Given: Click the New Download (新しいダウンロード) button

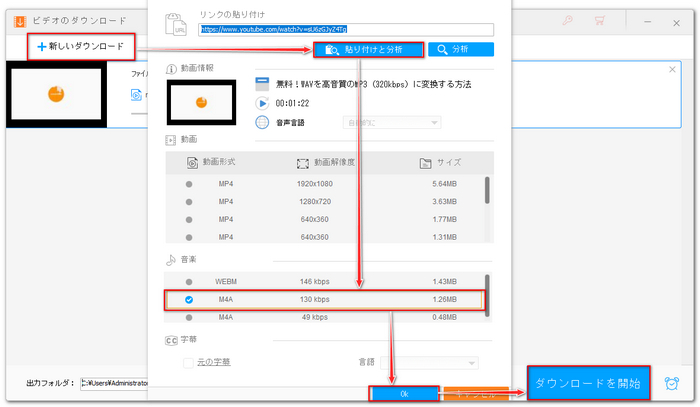Looking at the screenshot, I should [81, 46].
